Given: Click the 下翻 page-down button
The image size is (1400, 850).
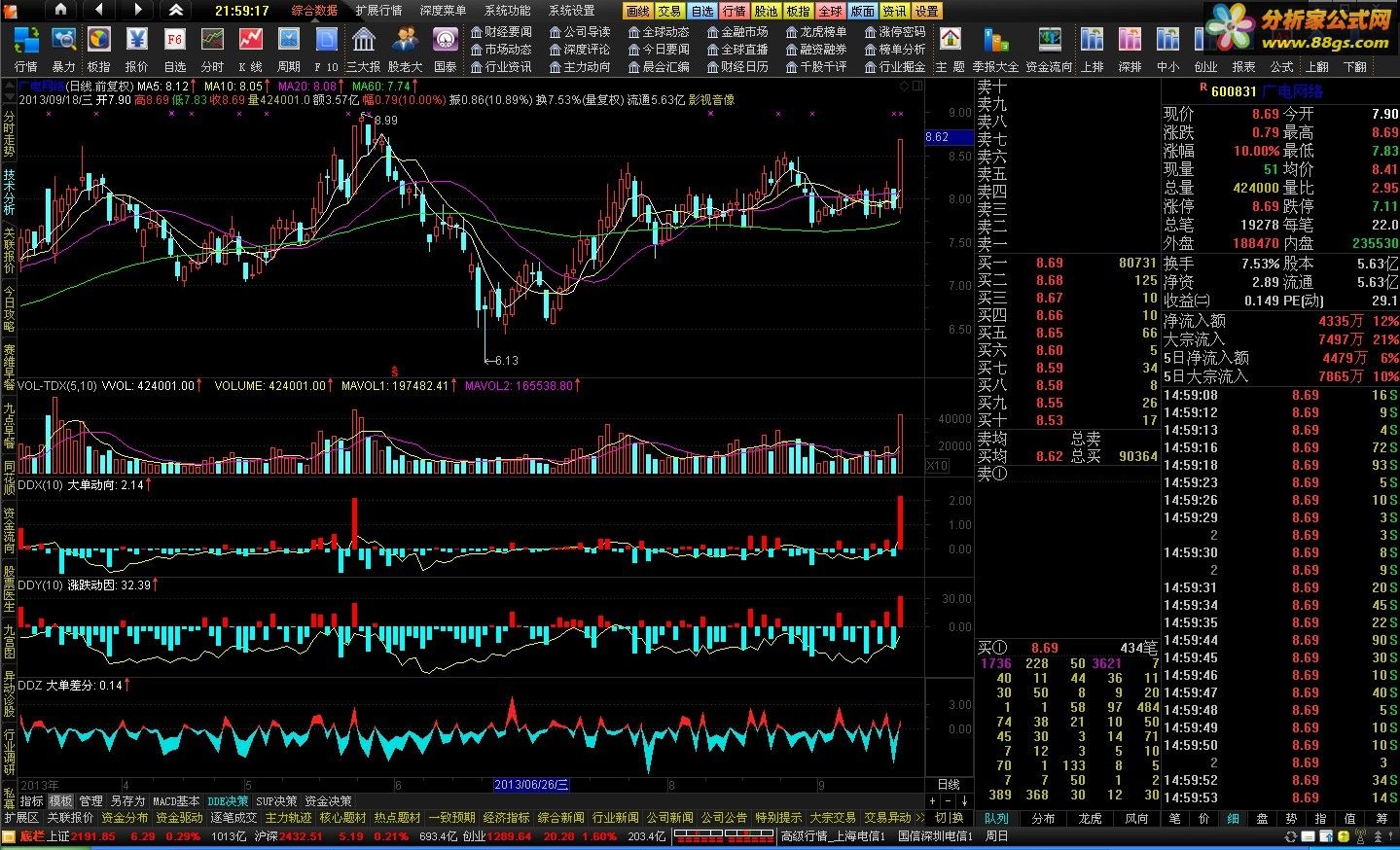Looking at the screenshot, I should 1355,66.
